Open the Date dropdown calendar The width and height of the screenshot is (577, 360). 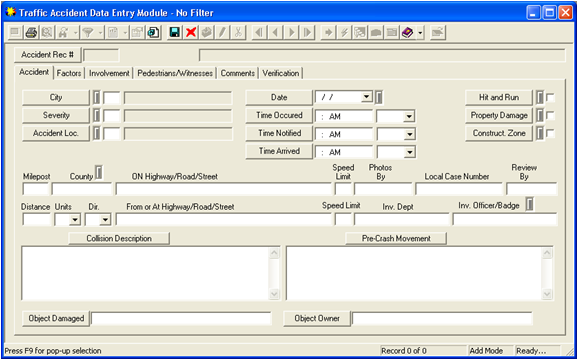(367, 97)
